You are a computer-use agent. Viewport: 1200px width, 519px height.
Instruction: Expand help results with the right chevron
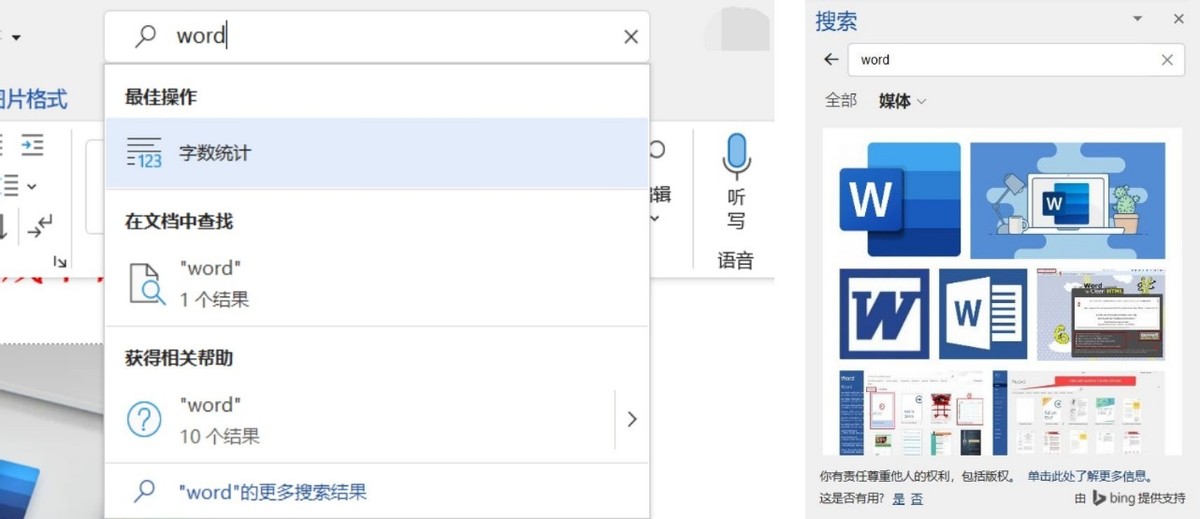[632, 420]
